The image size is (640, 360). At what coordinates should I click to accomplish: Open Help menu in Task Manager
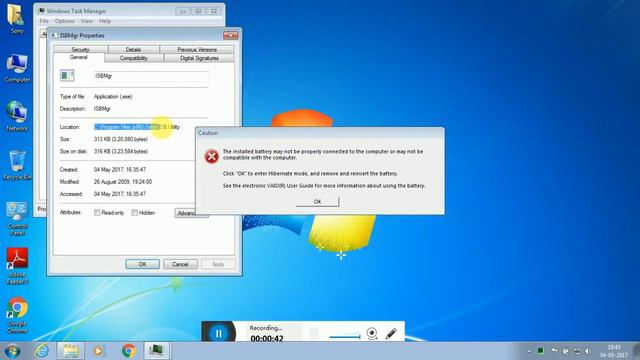105,21
